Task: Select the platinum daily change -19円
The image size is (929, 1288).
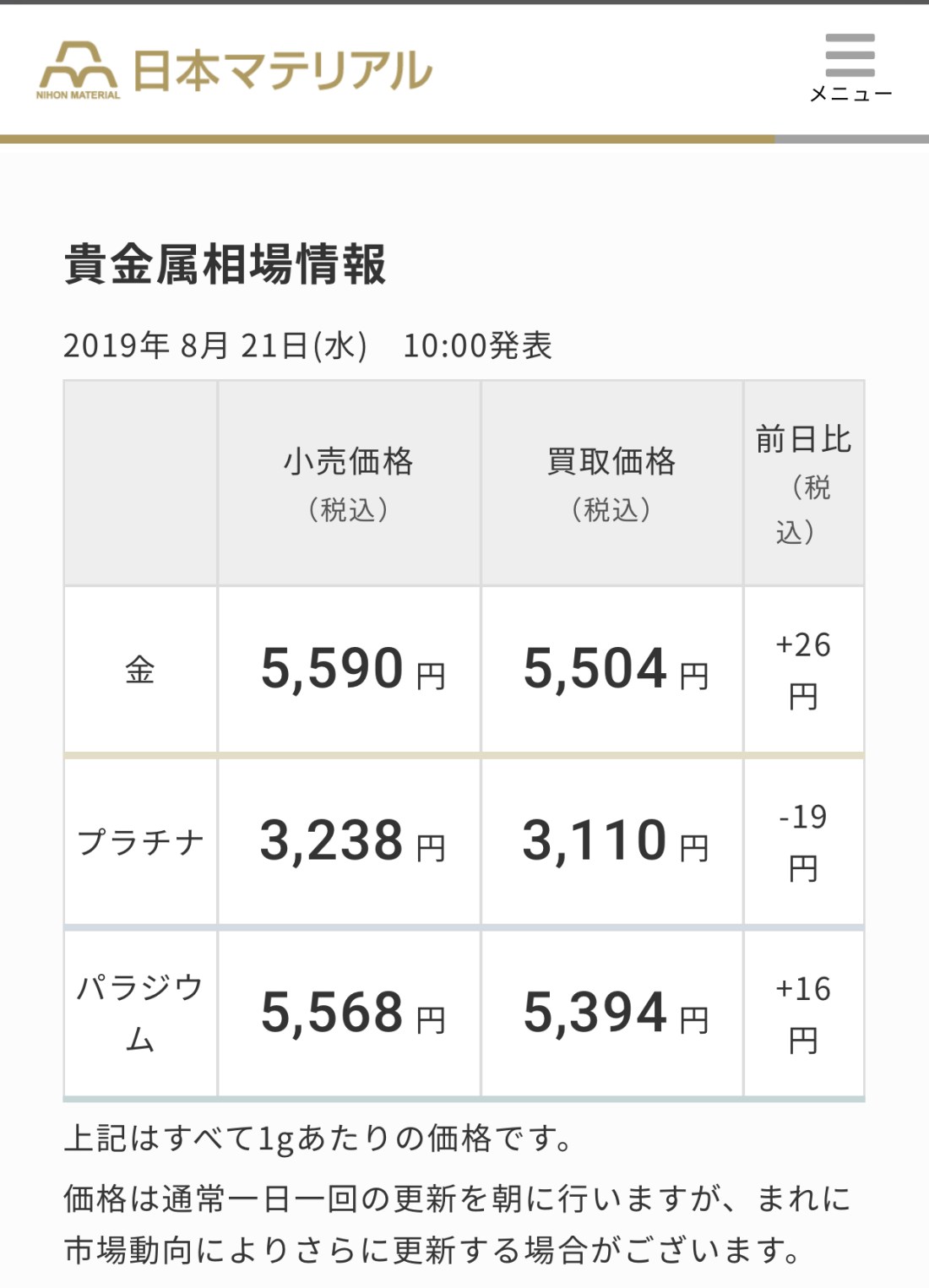Action: coord(801,842)
